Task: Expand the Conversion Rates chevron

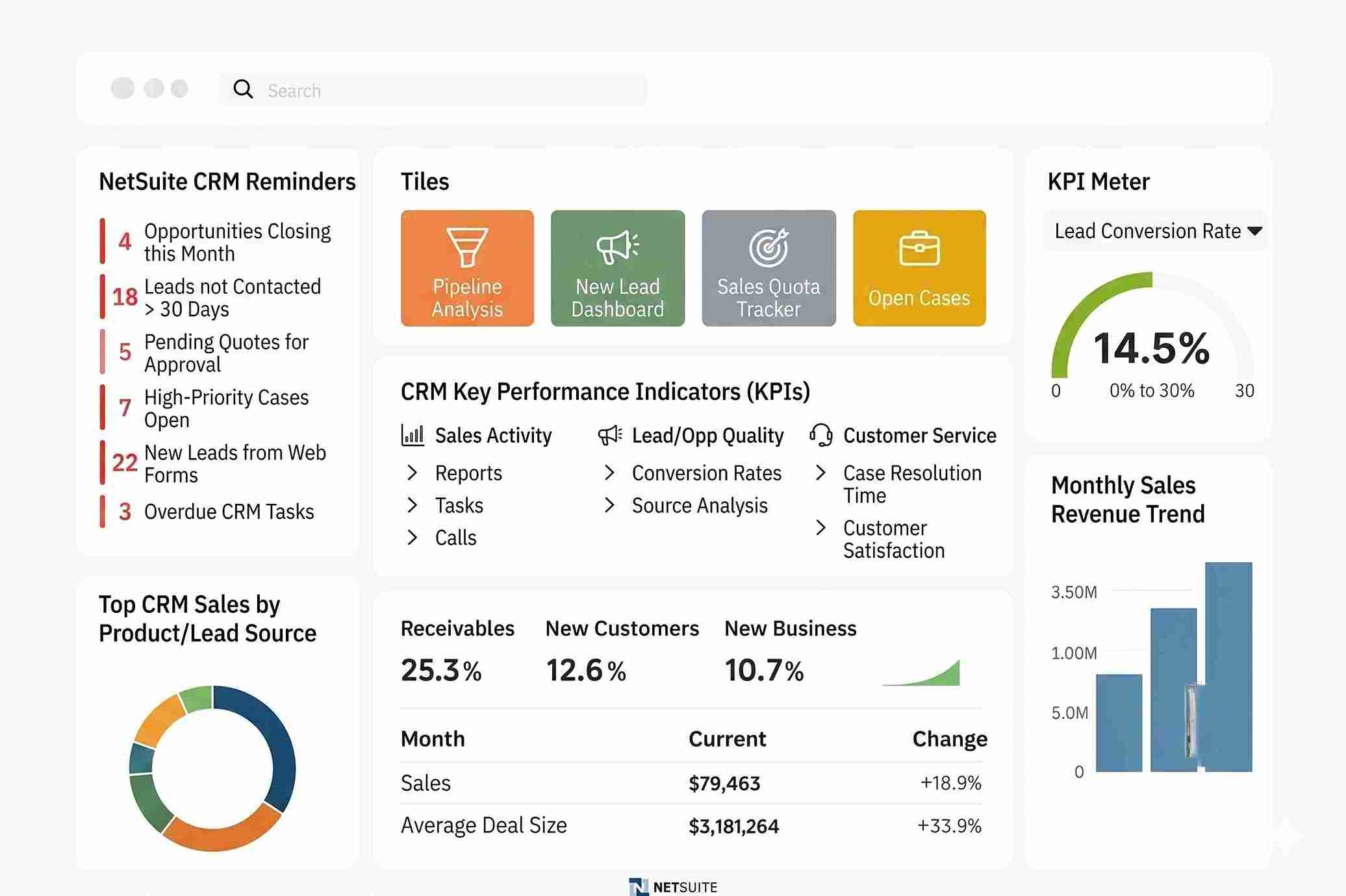Action: pos(609,473)
